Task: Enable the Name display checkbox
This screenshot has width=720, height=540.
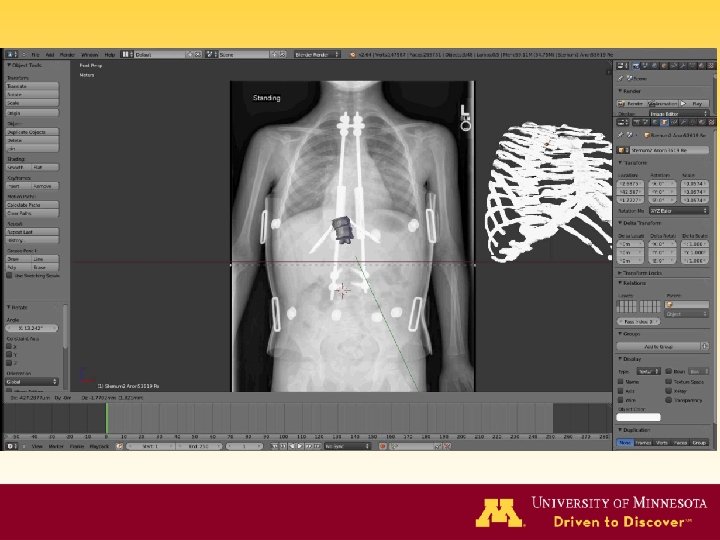Action: (x=621, y=382)
